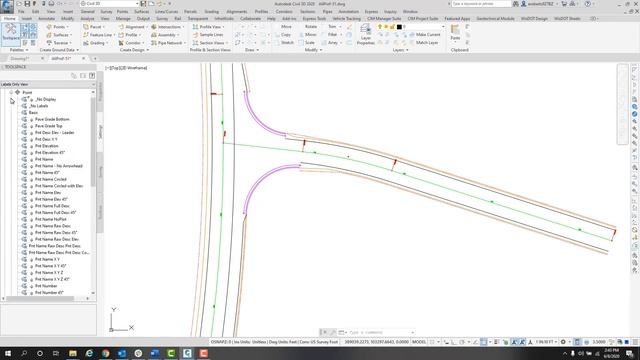
Task: Click the Toolspace help icon
Action: [x=92, y=76]
